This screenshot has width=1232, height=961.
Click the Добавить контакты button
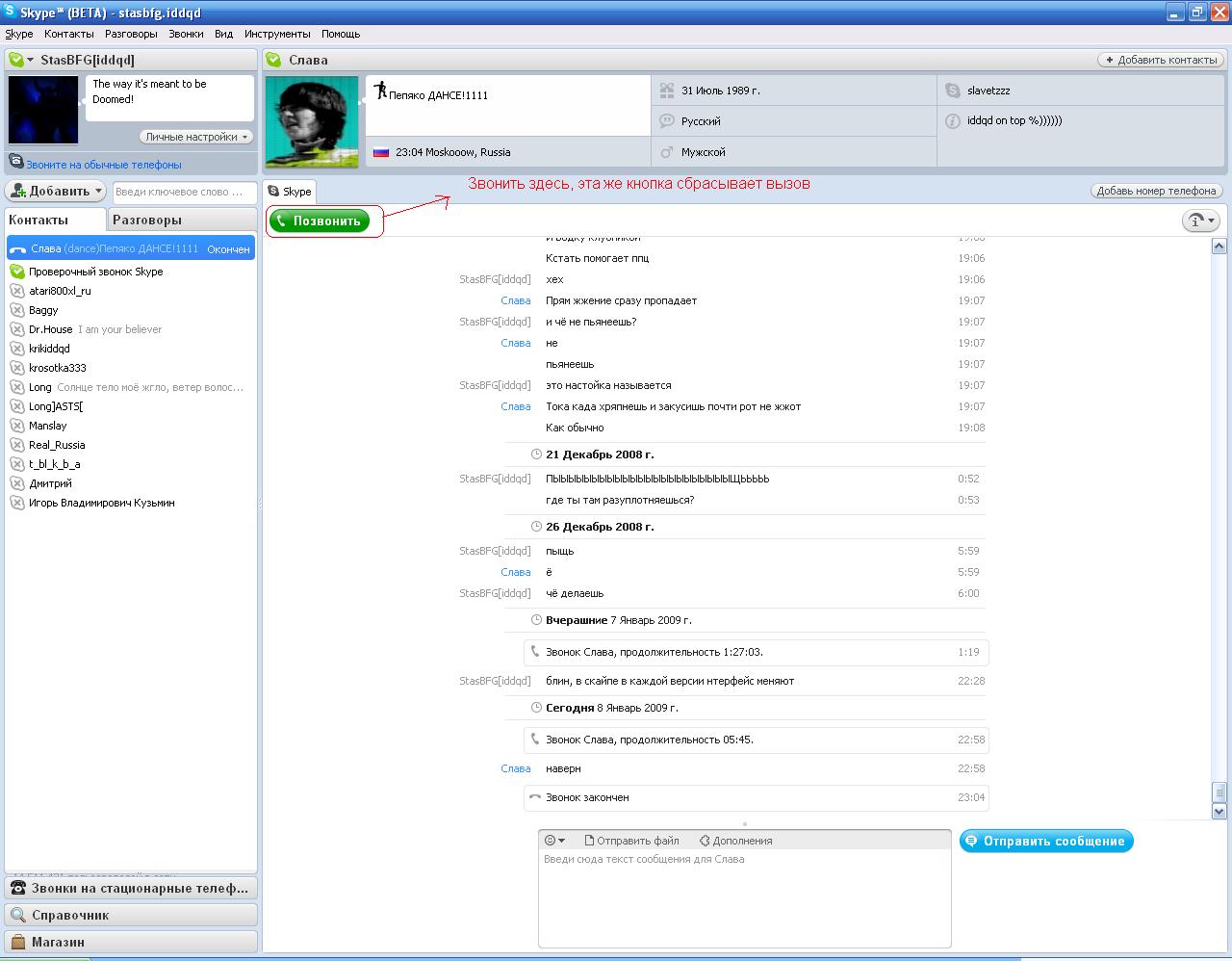coord(1160,60)
